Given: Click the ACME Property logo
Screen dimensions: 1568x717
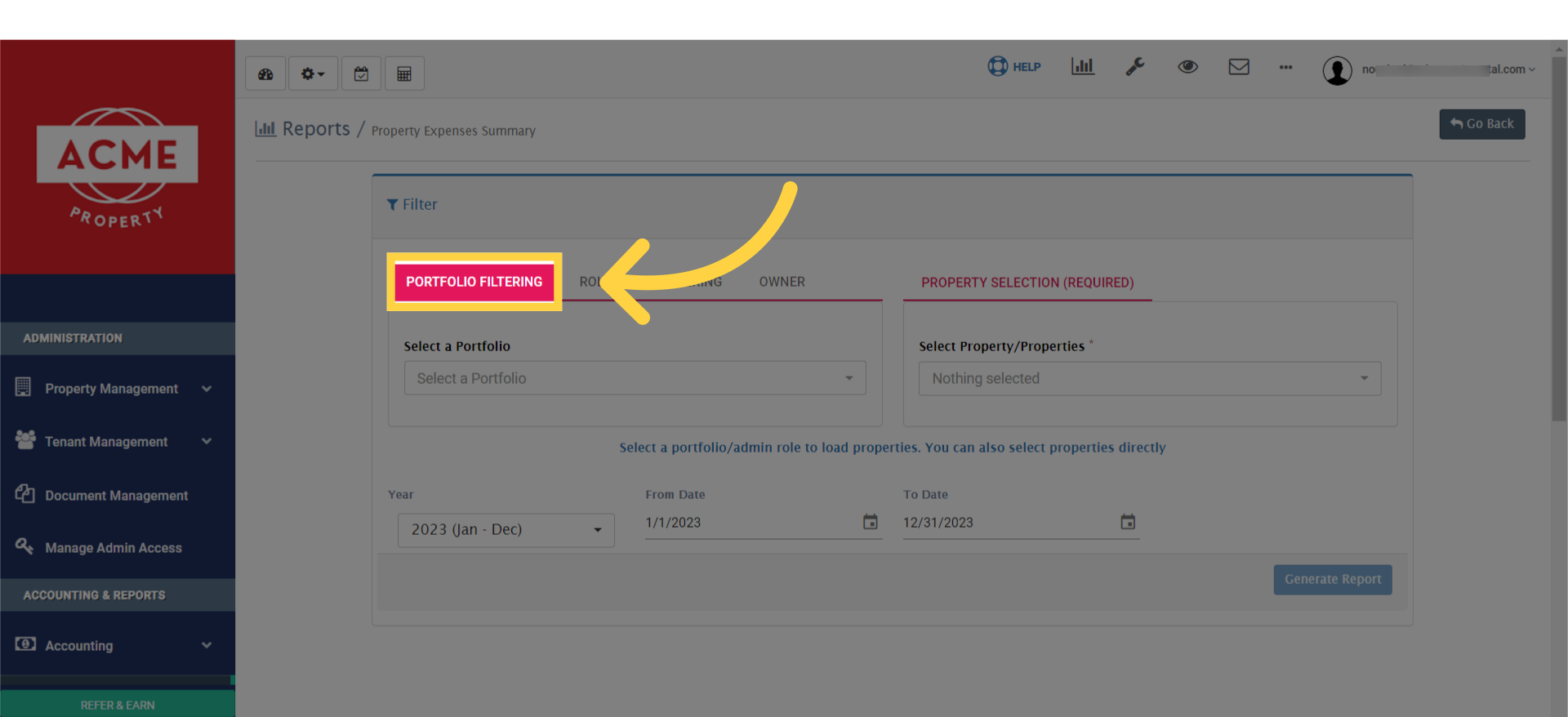Looking at the screenshot, I should tap(117, 167).
